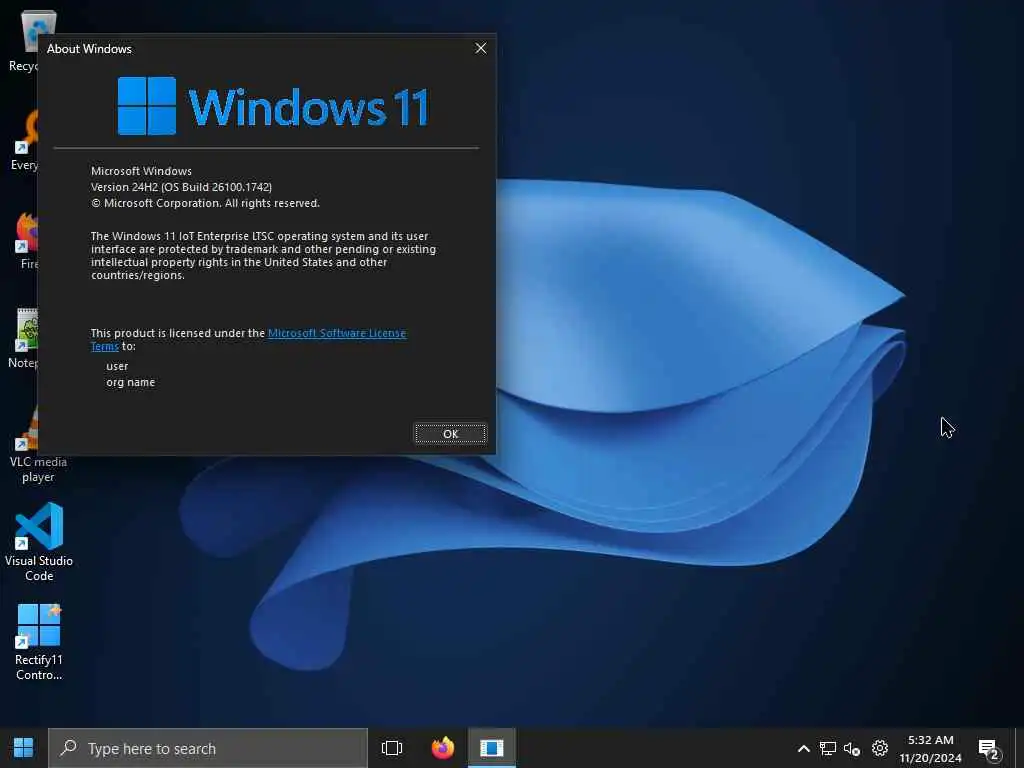Image resolution: width=1024 pixels, height=768 pixels.
Task: Launch Firefox from the taskbar
Action: pyautogui.click(x=443, y=748)
